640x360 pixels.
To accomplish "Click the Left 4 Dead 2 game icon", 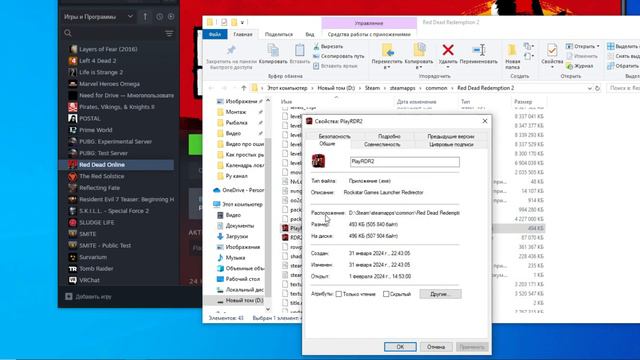I will tap(73, 61).
